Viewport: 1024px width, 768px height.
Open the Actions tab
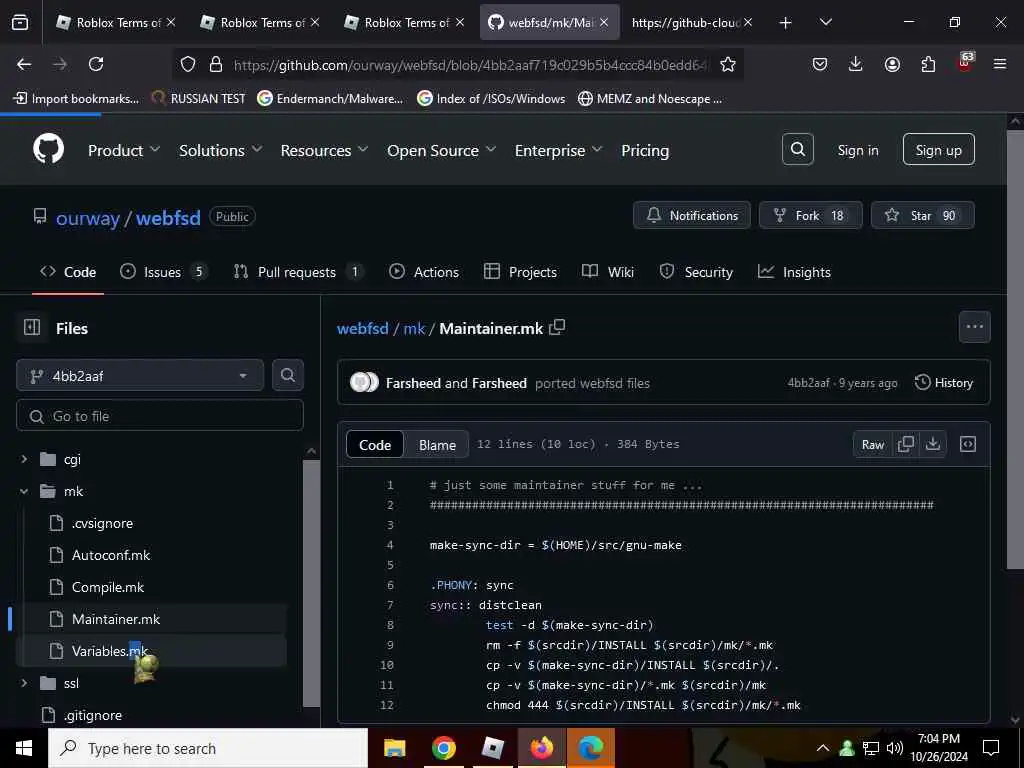424,272
